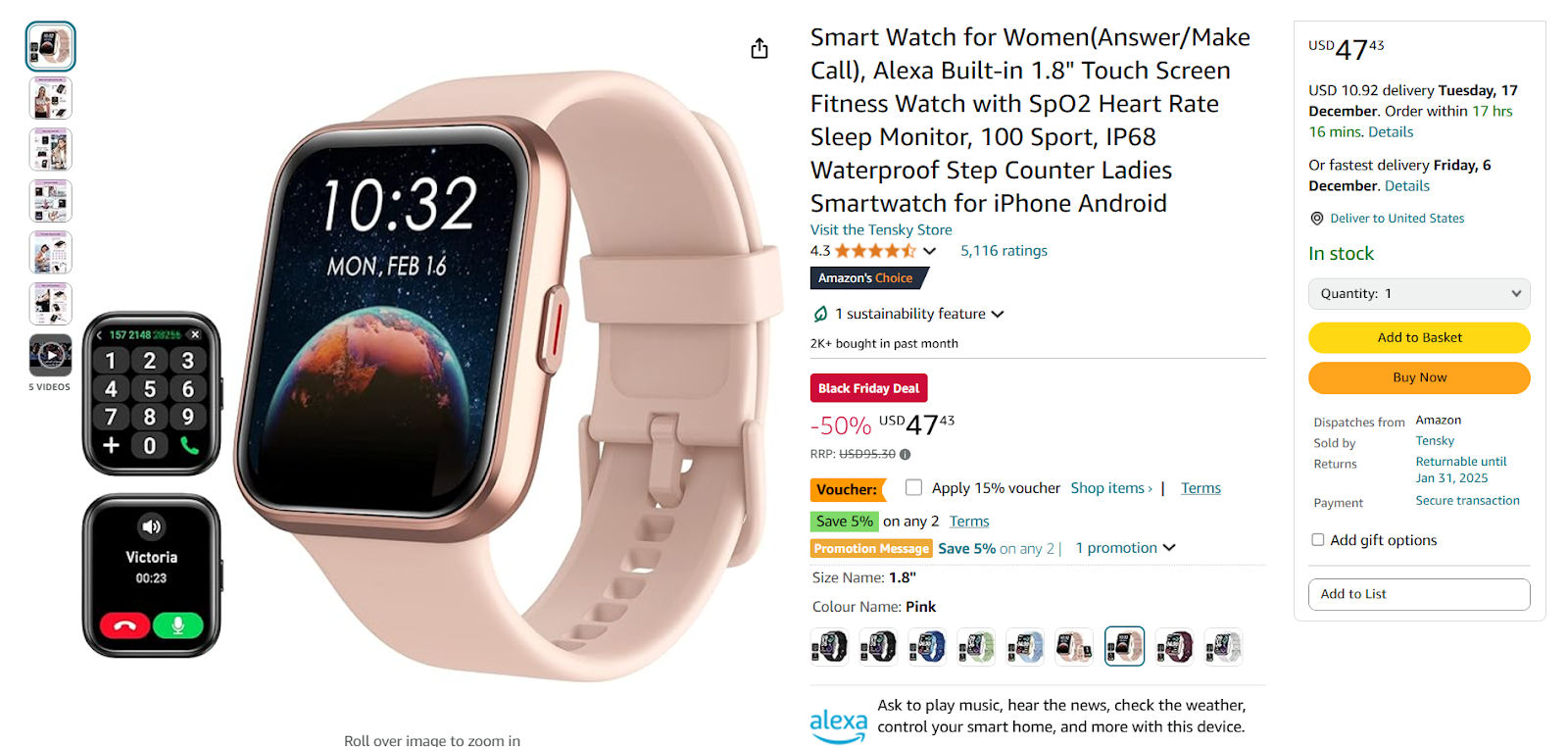Click Add to Basket button
This screenshot has height=747, width=1568.
[x=1419, y=337]
